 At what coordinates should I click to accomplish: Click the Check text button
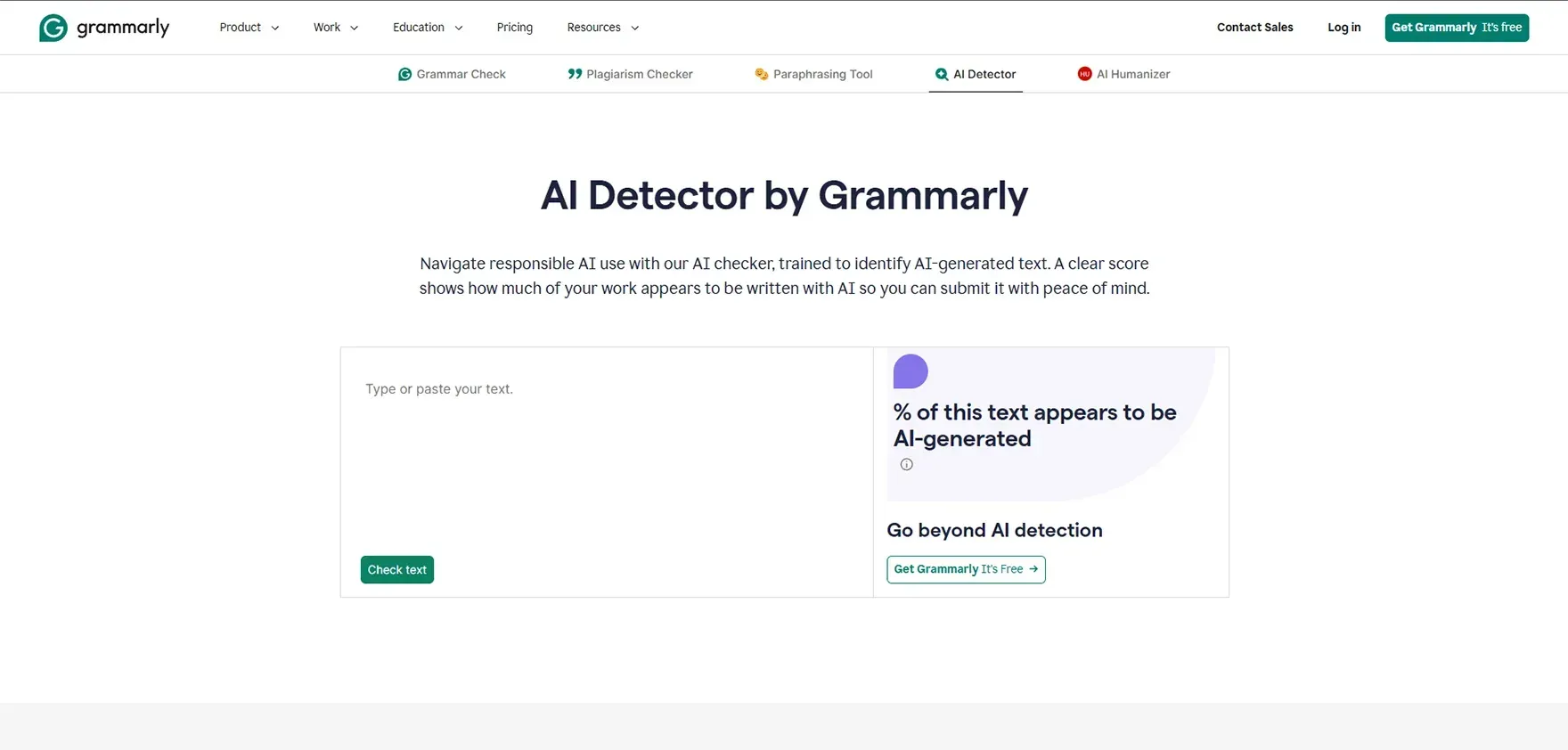pos(397,570)
